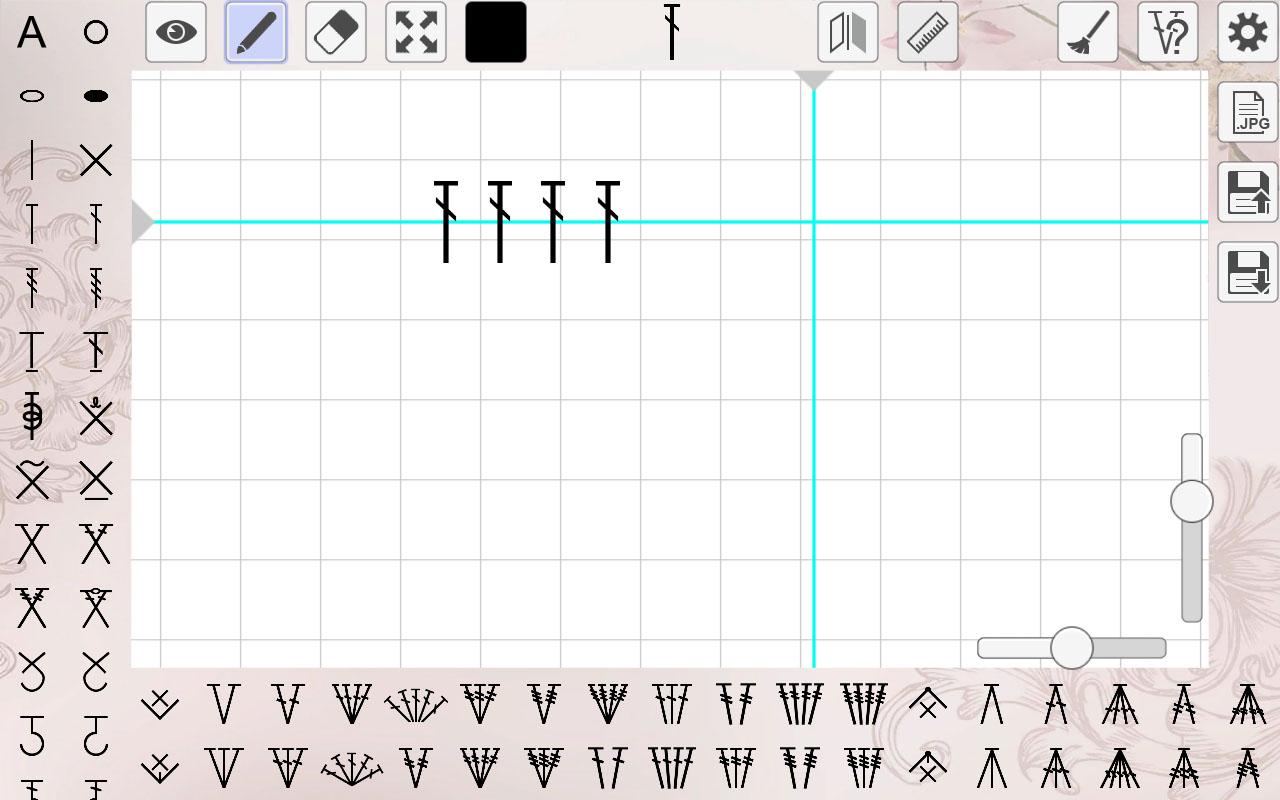Choose the filled black oval slip stitch

(x=96, y=96)
